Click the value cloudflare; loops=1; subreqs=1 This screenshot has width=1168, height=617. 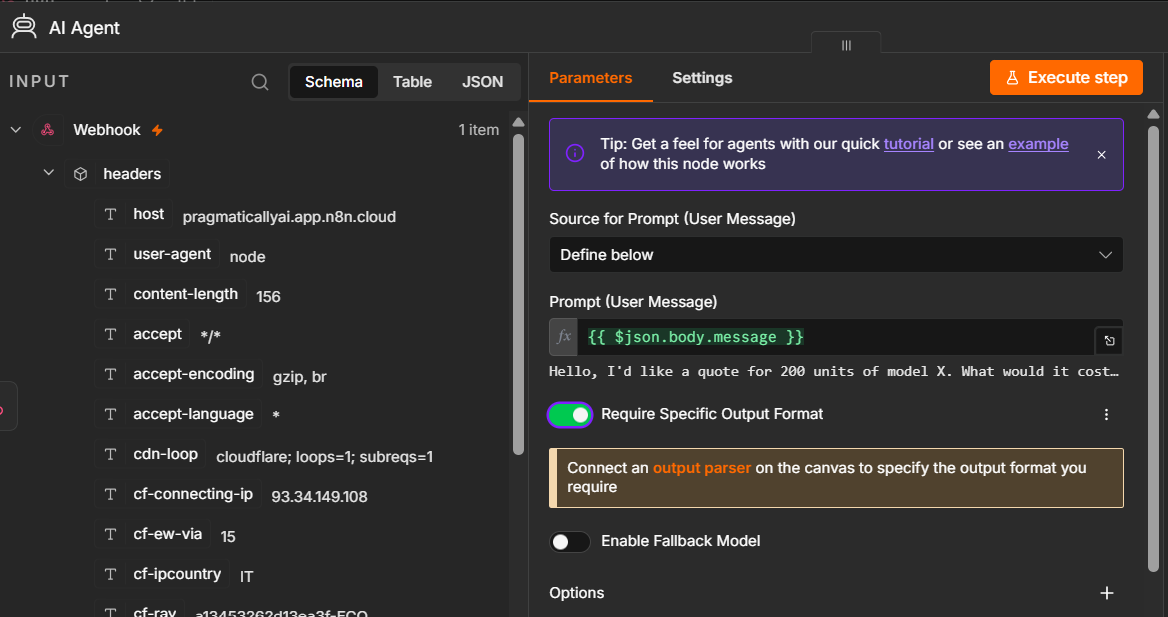tap(324, 457)
